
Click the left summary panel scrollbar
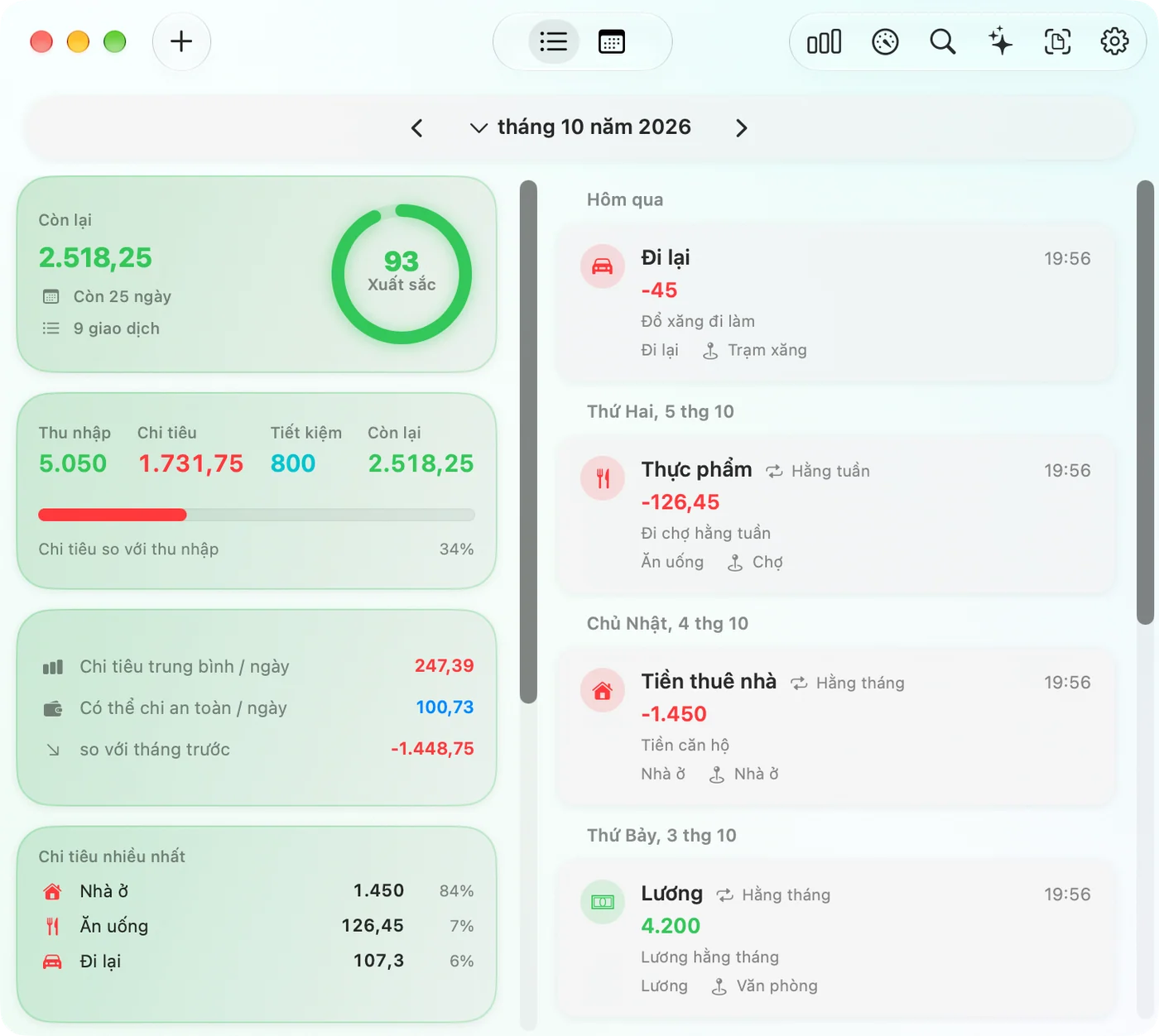[528, 442]
